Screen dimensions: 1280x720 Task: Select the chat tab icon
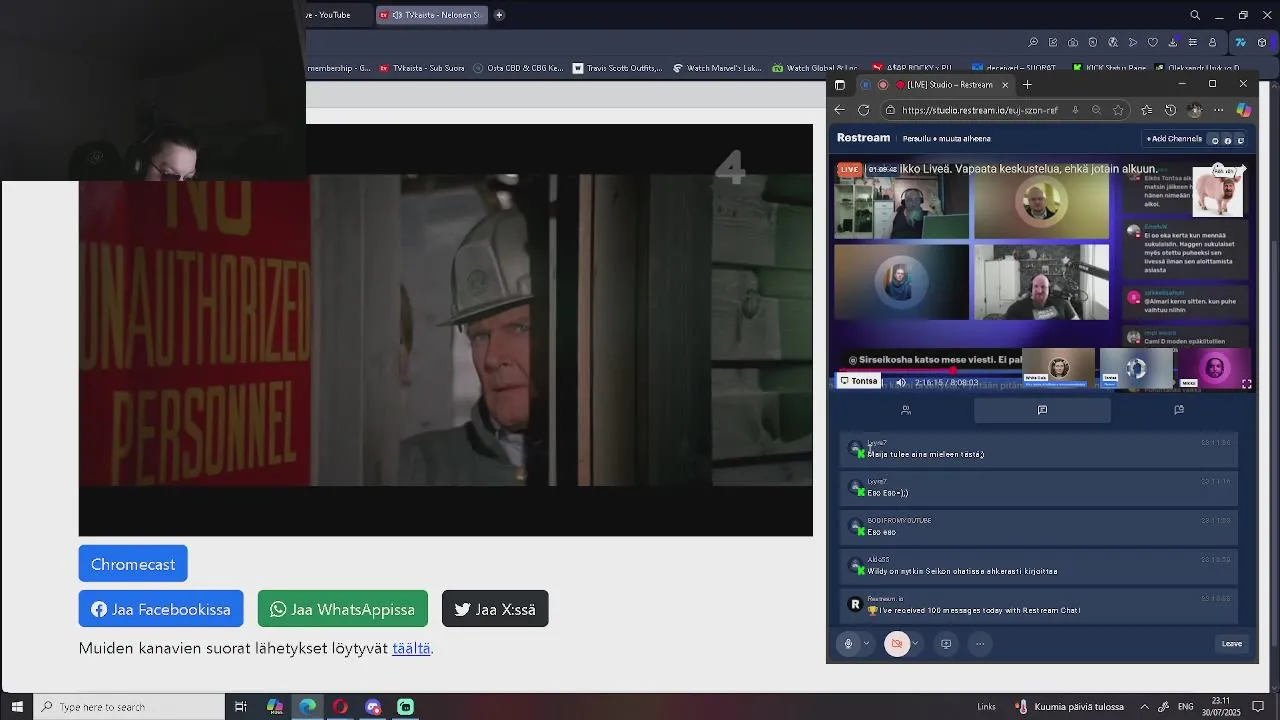1042,410
